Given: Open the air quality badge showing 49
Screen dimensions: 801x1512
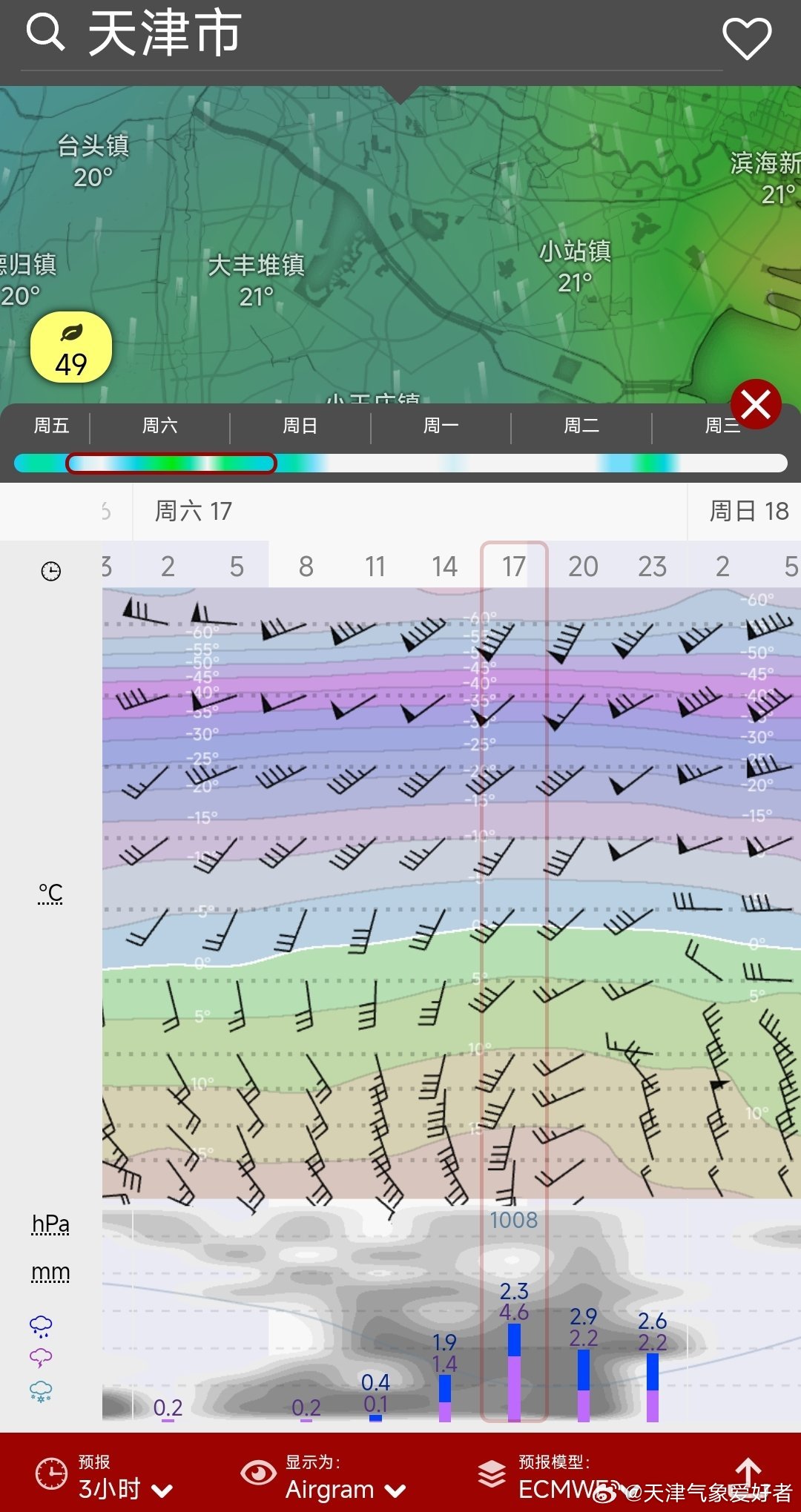Looking at the screenshot, I should coord(71,347).
